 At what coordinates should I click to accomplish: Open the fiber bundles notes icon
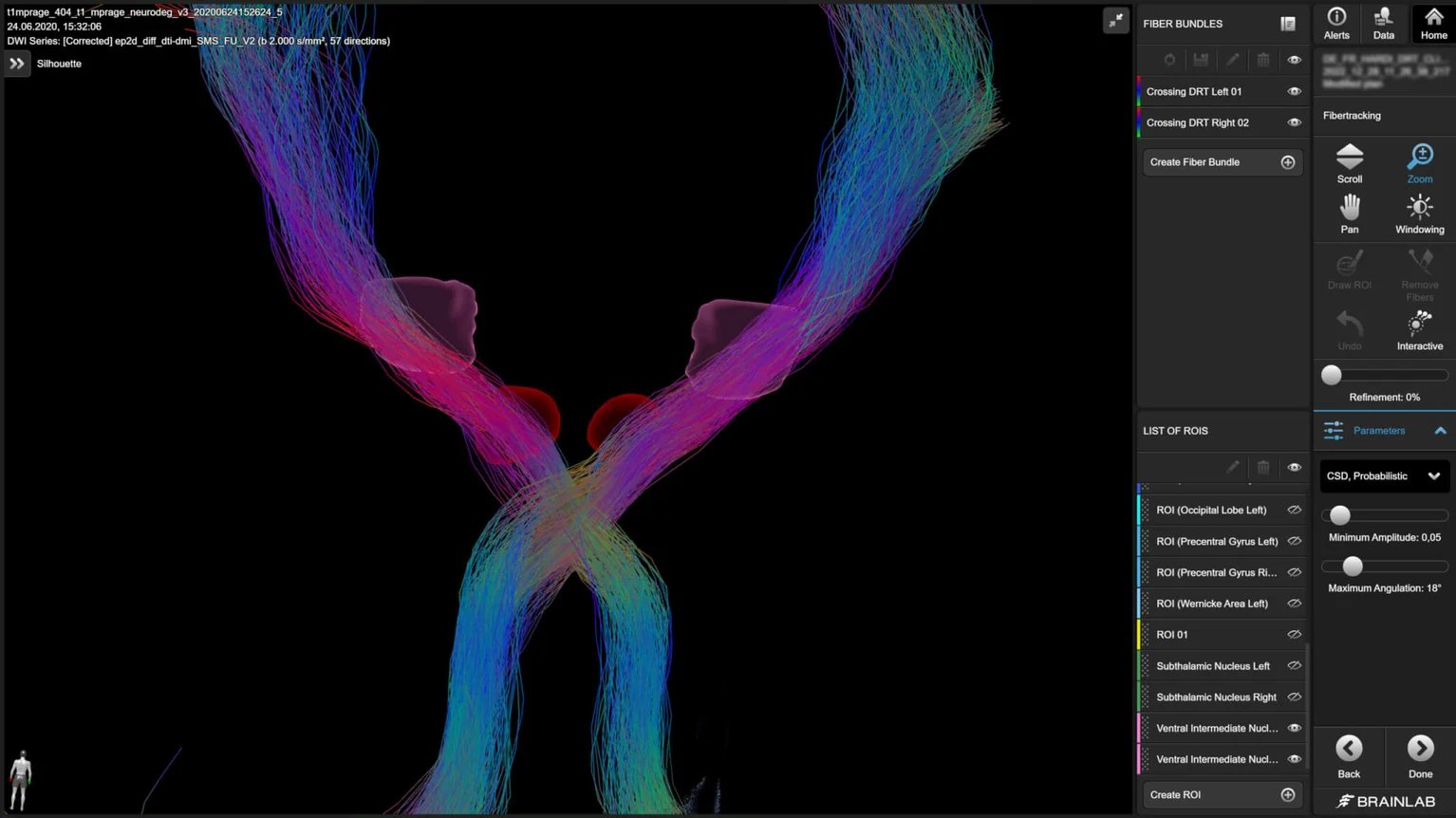coord(1288,24)
